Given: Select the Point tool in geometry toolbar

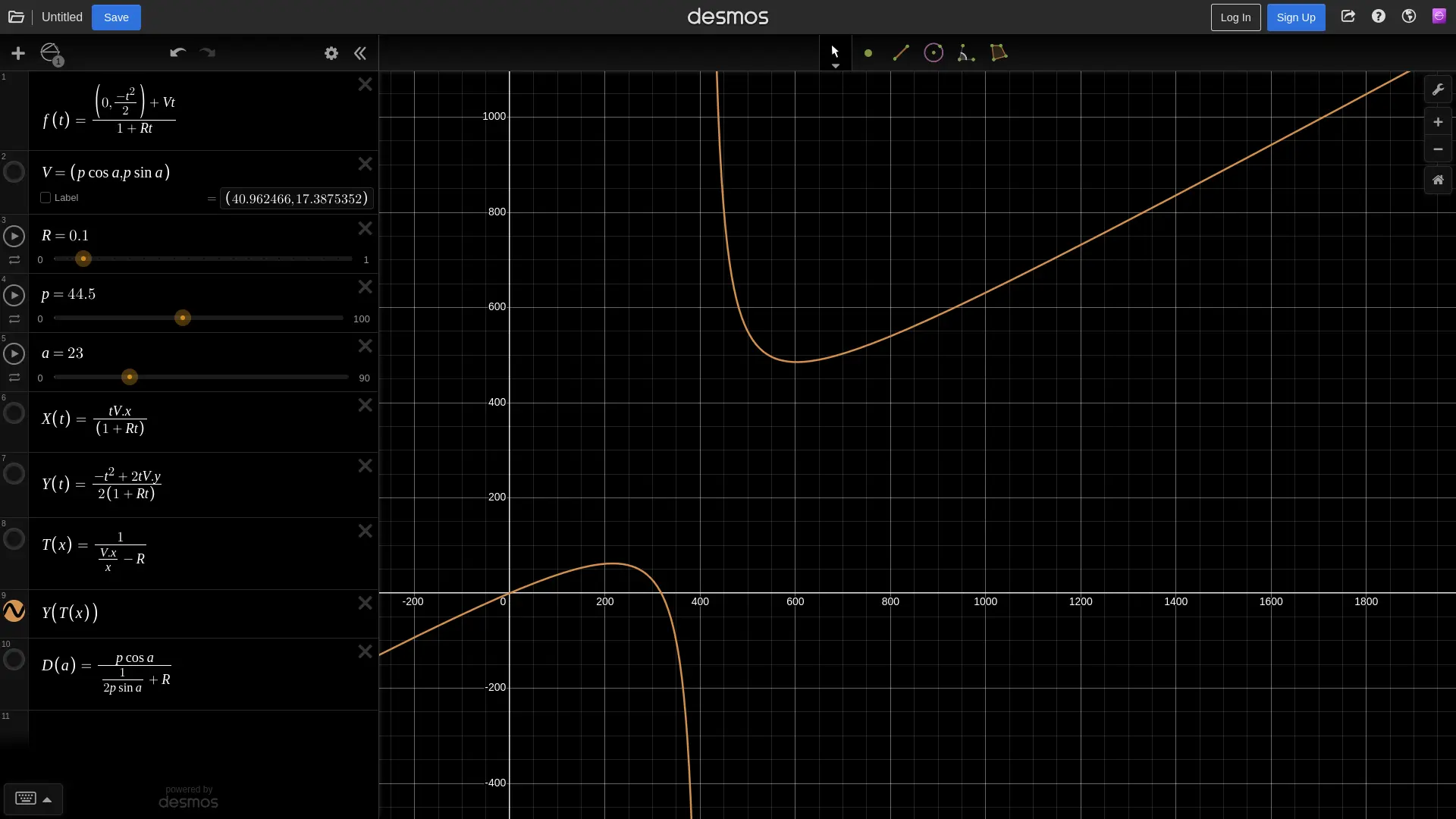Looking at the screenshot, I should point(868,53).
